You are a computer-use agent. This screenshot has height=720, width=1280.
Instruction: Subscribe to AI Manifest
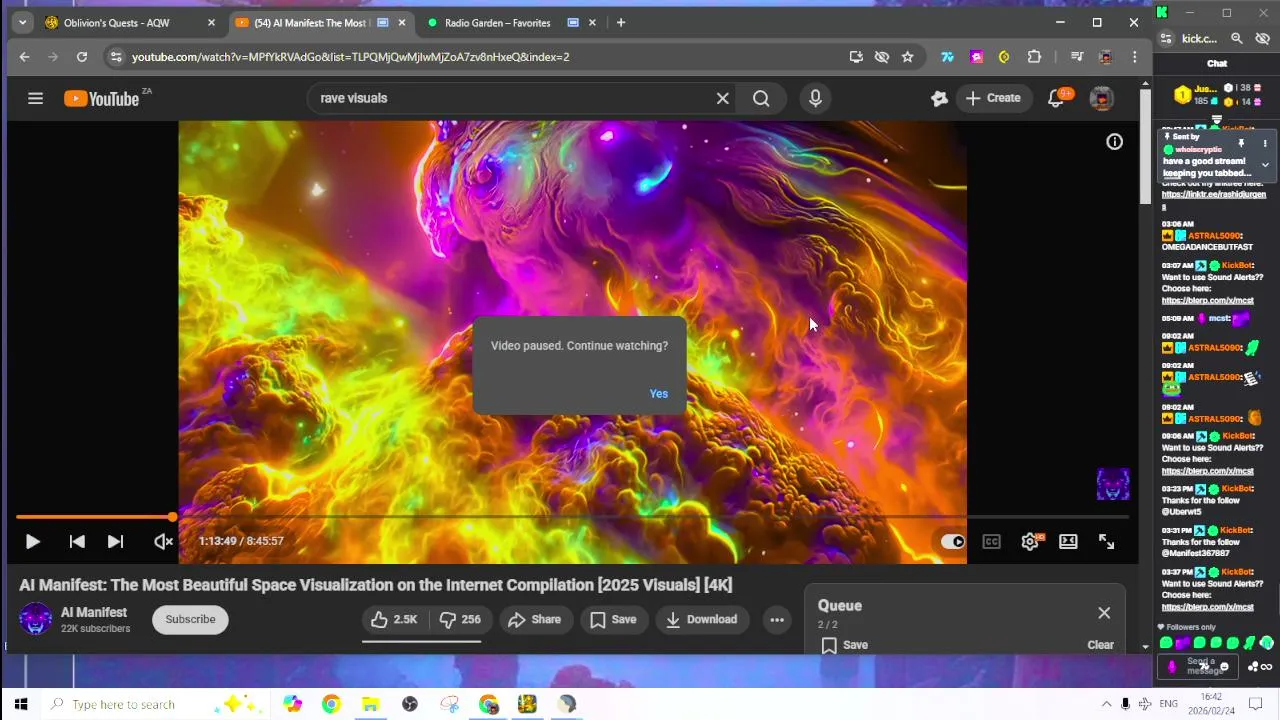[x=190, y=619]
